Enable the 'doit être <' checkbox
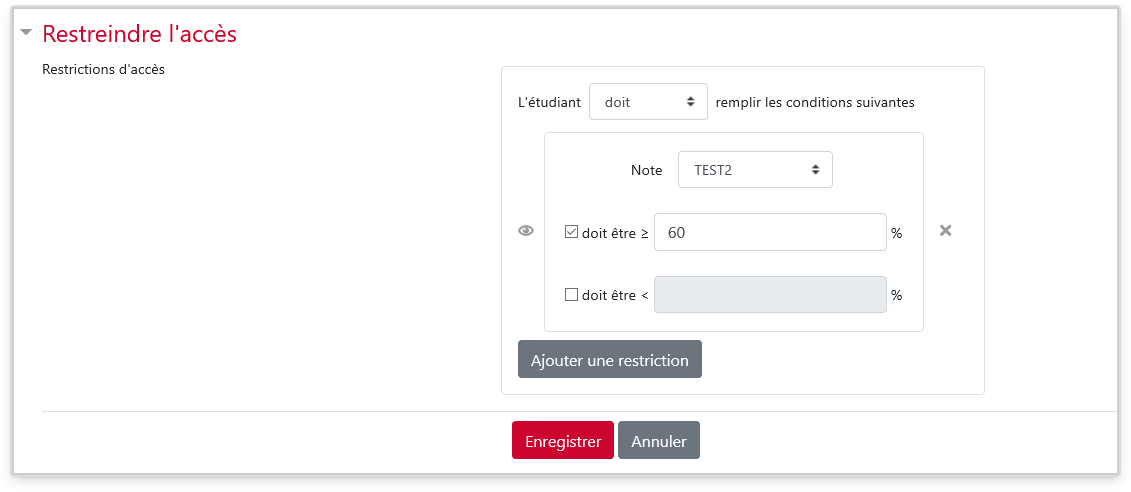This screenshot has width=1131, height=492. pyautogui.click(x=571, y=294)
